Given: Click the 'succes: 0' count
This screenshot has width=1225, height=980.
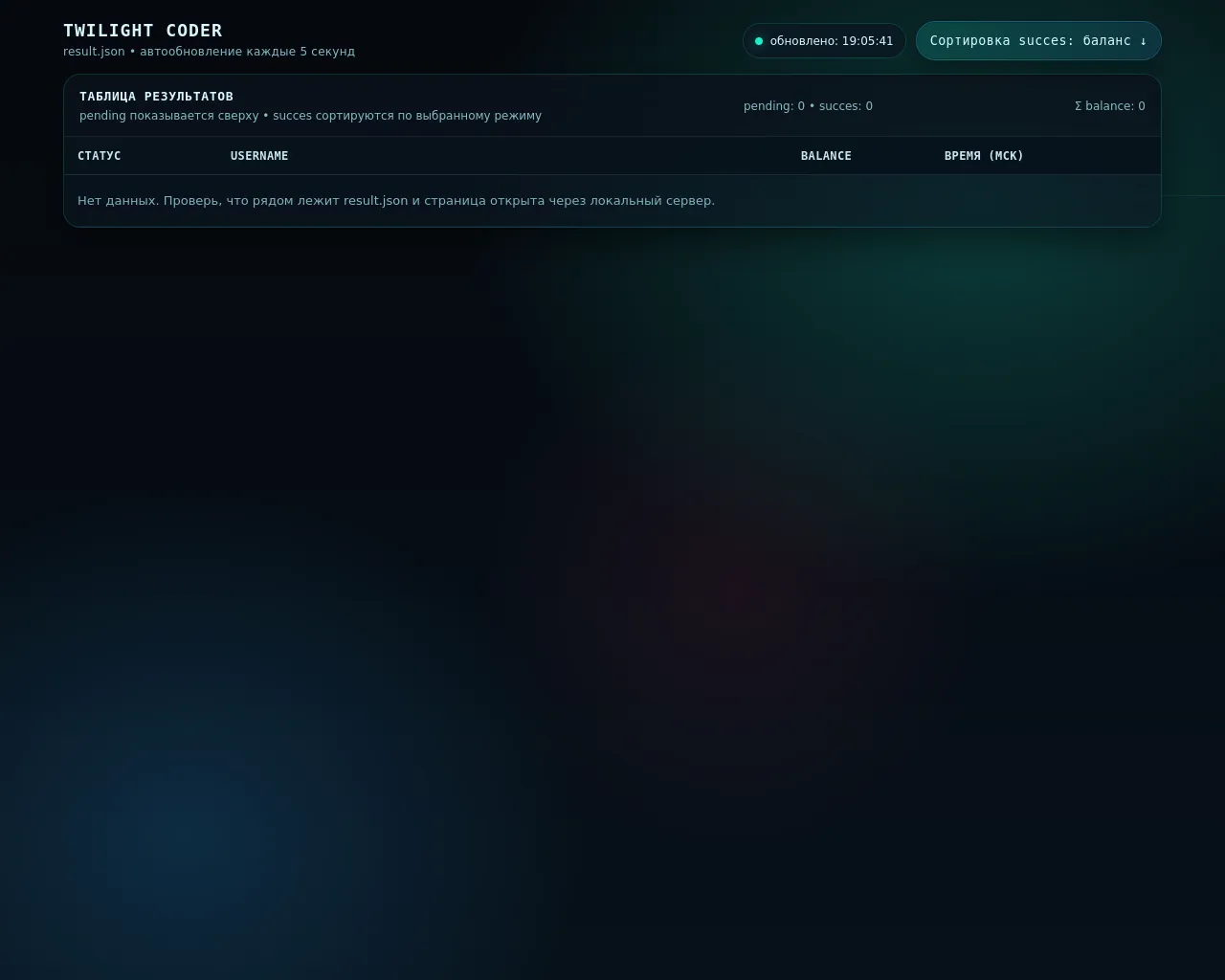Looking at the screenshot, I should [846, 106].
